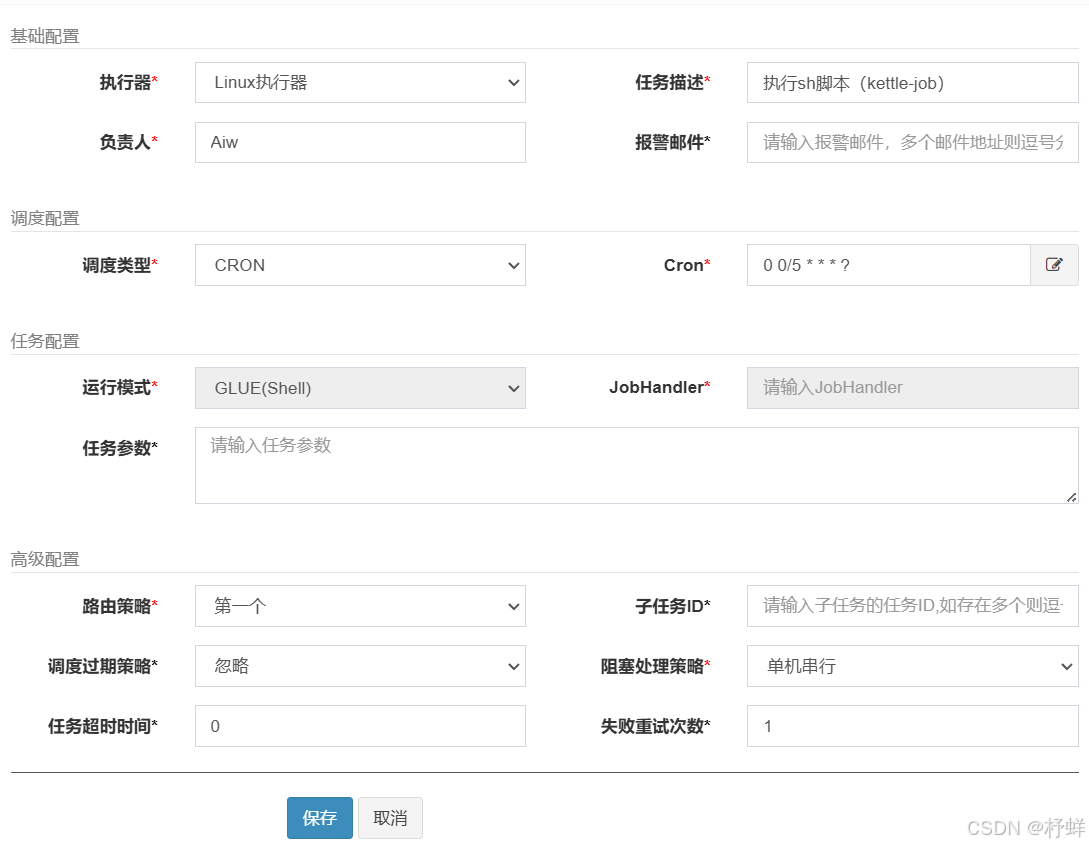Image resolution: width=1089 pixels, height=845 pixels.
Task: Click the 路由策略 label
Action: click(120, 606)
